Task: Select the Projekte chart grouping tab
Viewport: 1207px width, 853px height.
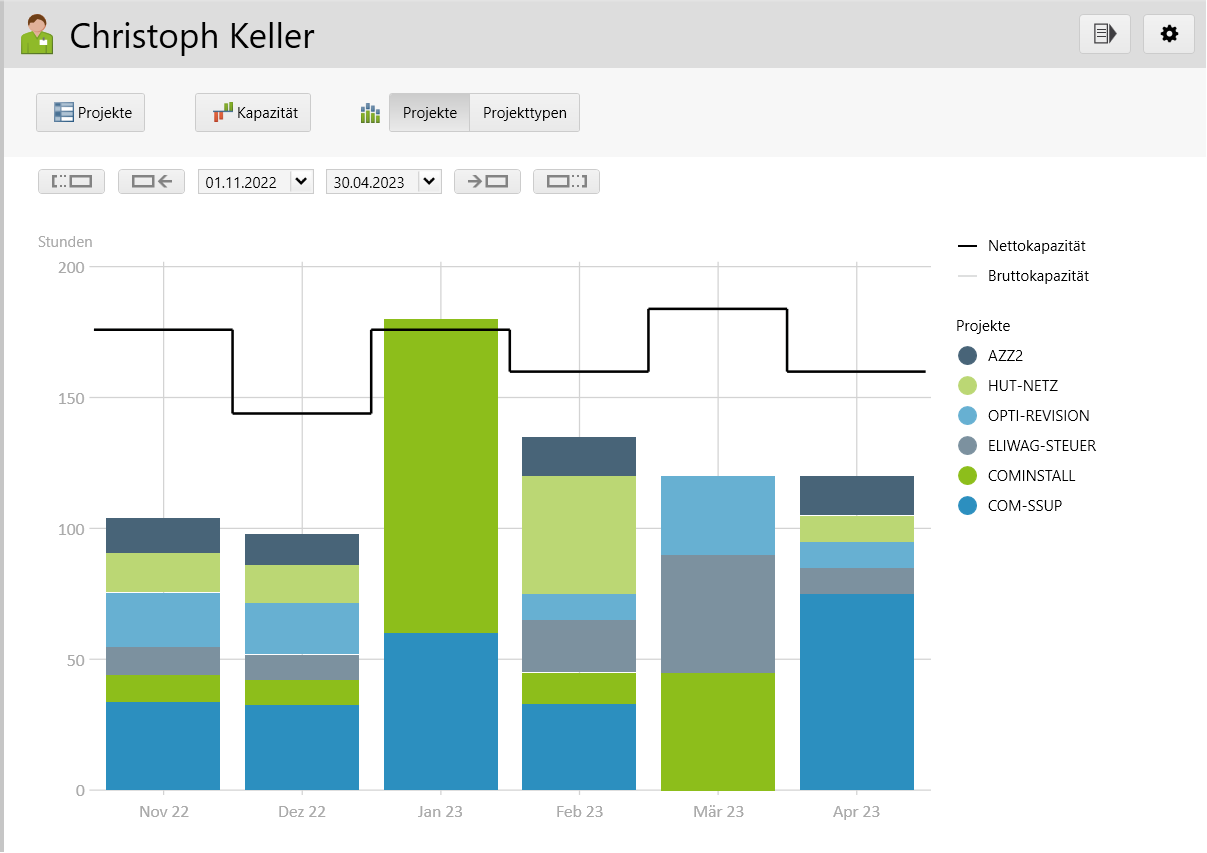Action: (429, 113)
